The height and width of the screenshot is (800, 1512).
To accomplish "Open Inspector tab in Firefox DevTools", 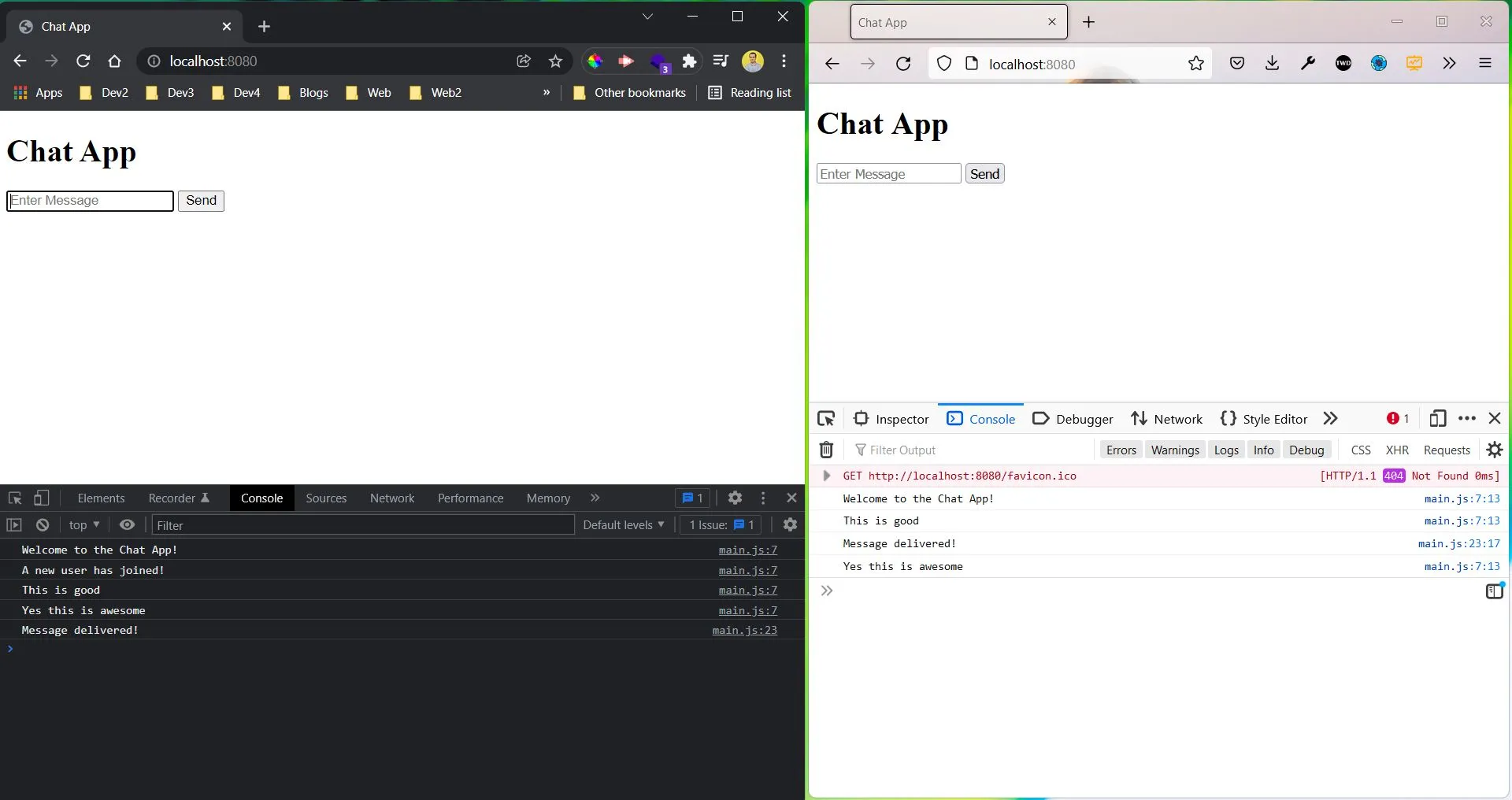I will (x=891, y=419).
